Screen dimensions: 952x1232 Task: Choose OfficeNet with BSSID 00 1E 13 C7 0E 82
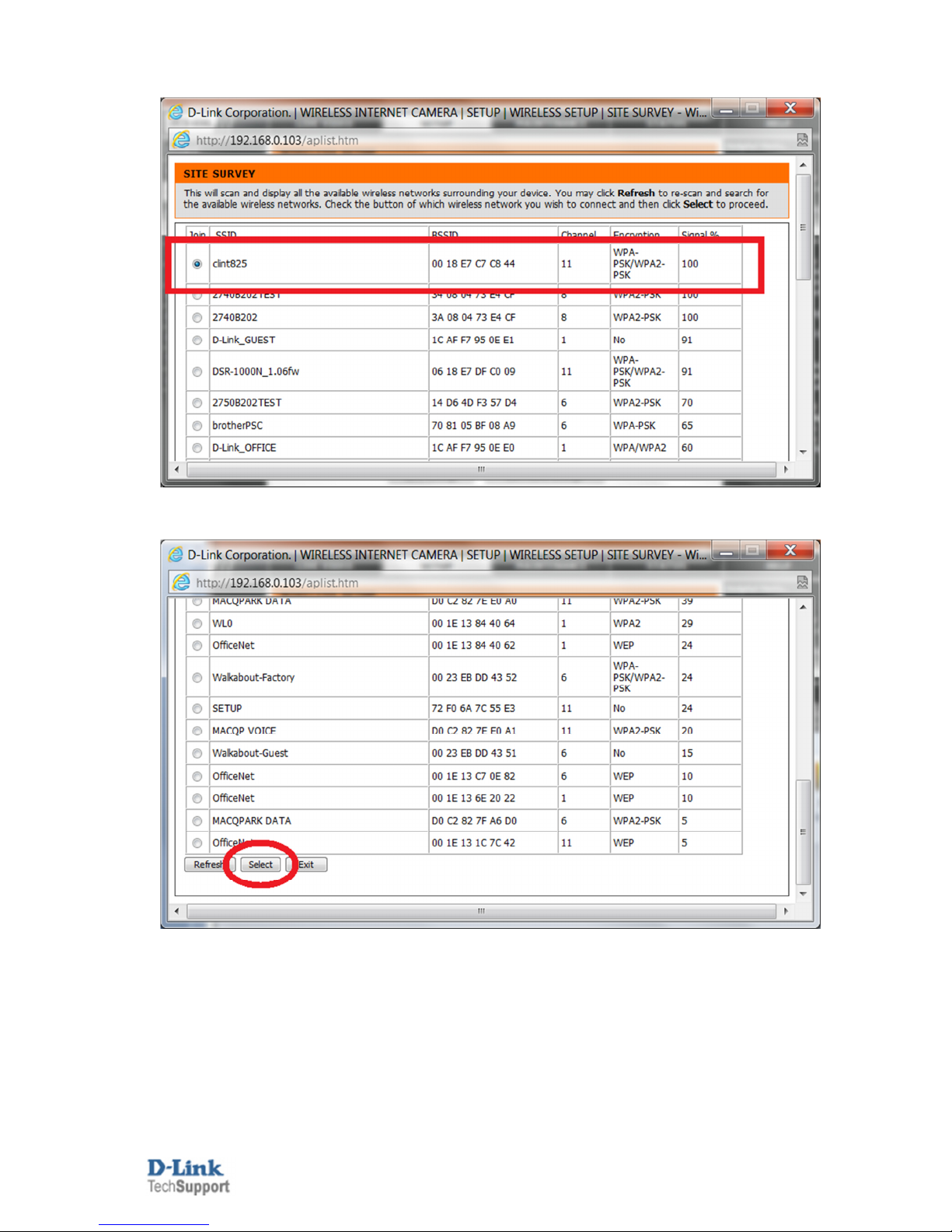click(x=197, y=777)
